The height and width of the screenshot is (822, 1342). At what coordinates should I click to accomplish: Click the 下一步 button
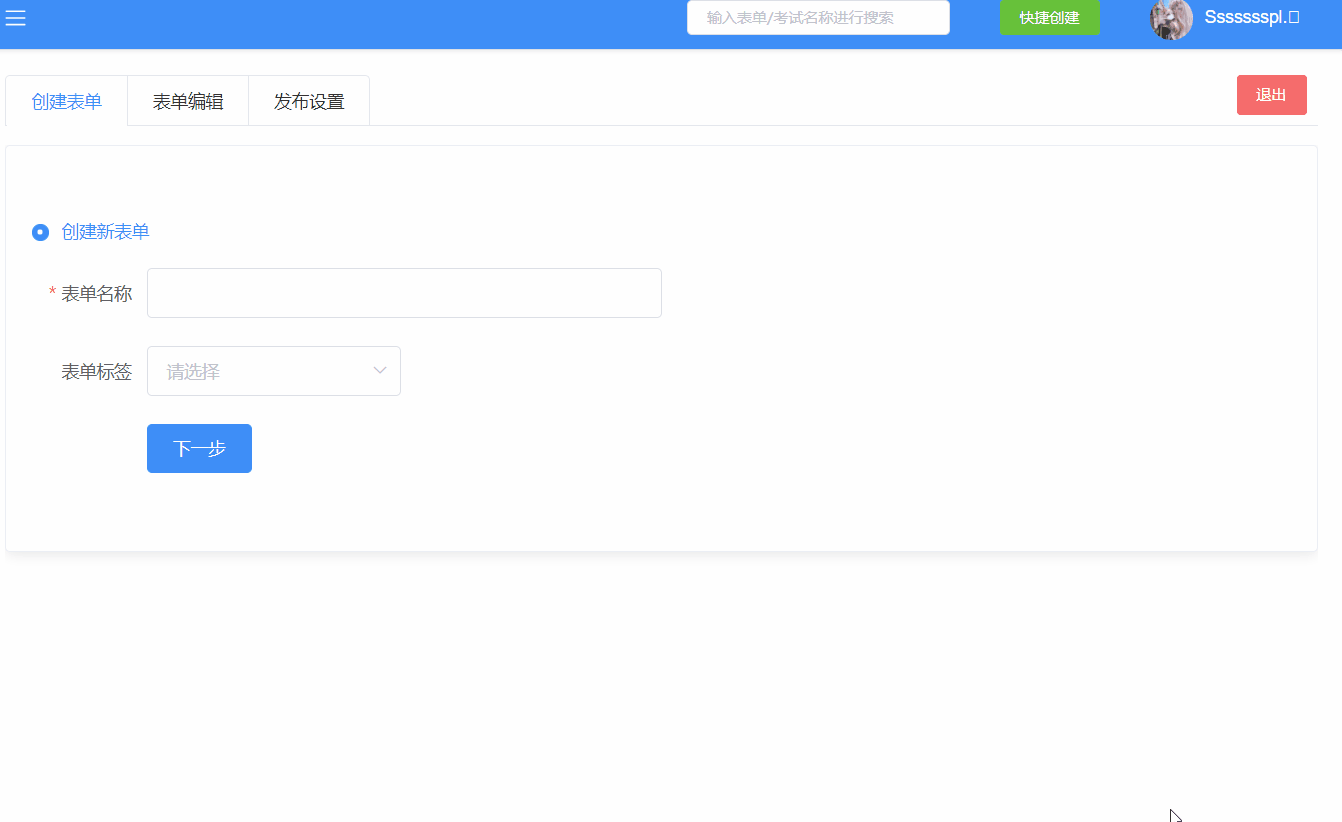pos(199,448)
